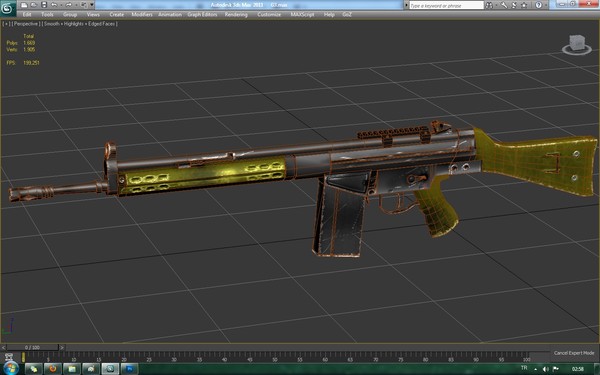Image resolution: width=600 pixels, height=375 pixels.
Task: Open the 3ds Max application menu logo
Action: tap(7, 8)
